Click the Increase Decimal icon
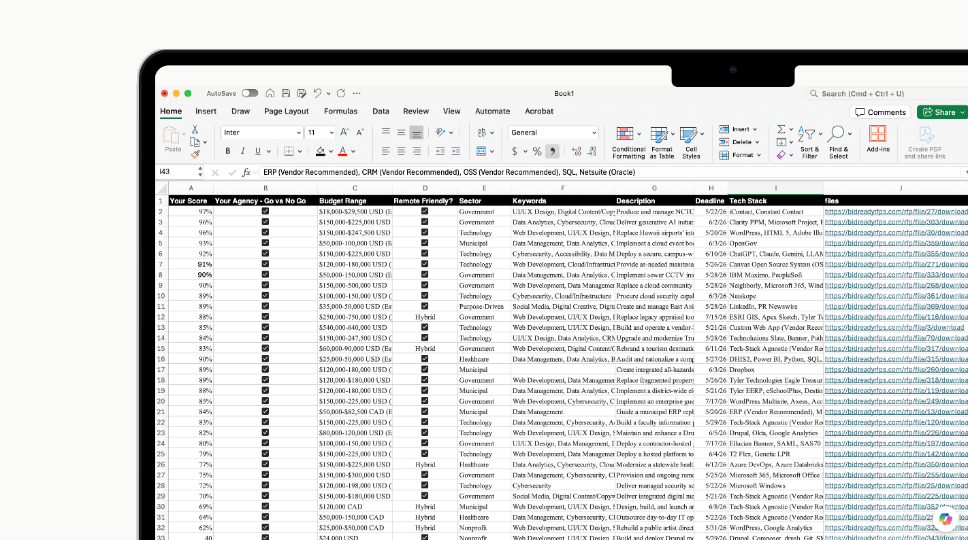 tap(577, 151)
